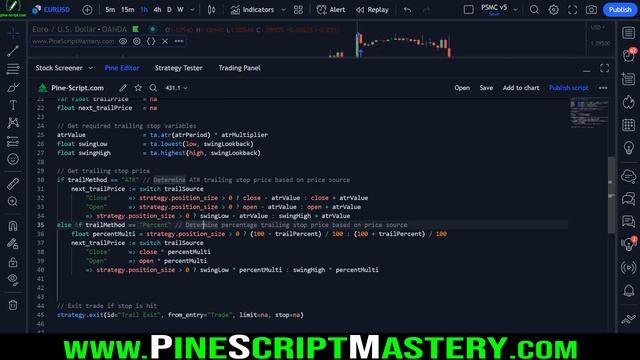Open the 431.1 version dropdown
The width and height of the screenshot is (640, 360).
coord(176,88)
